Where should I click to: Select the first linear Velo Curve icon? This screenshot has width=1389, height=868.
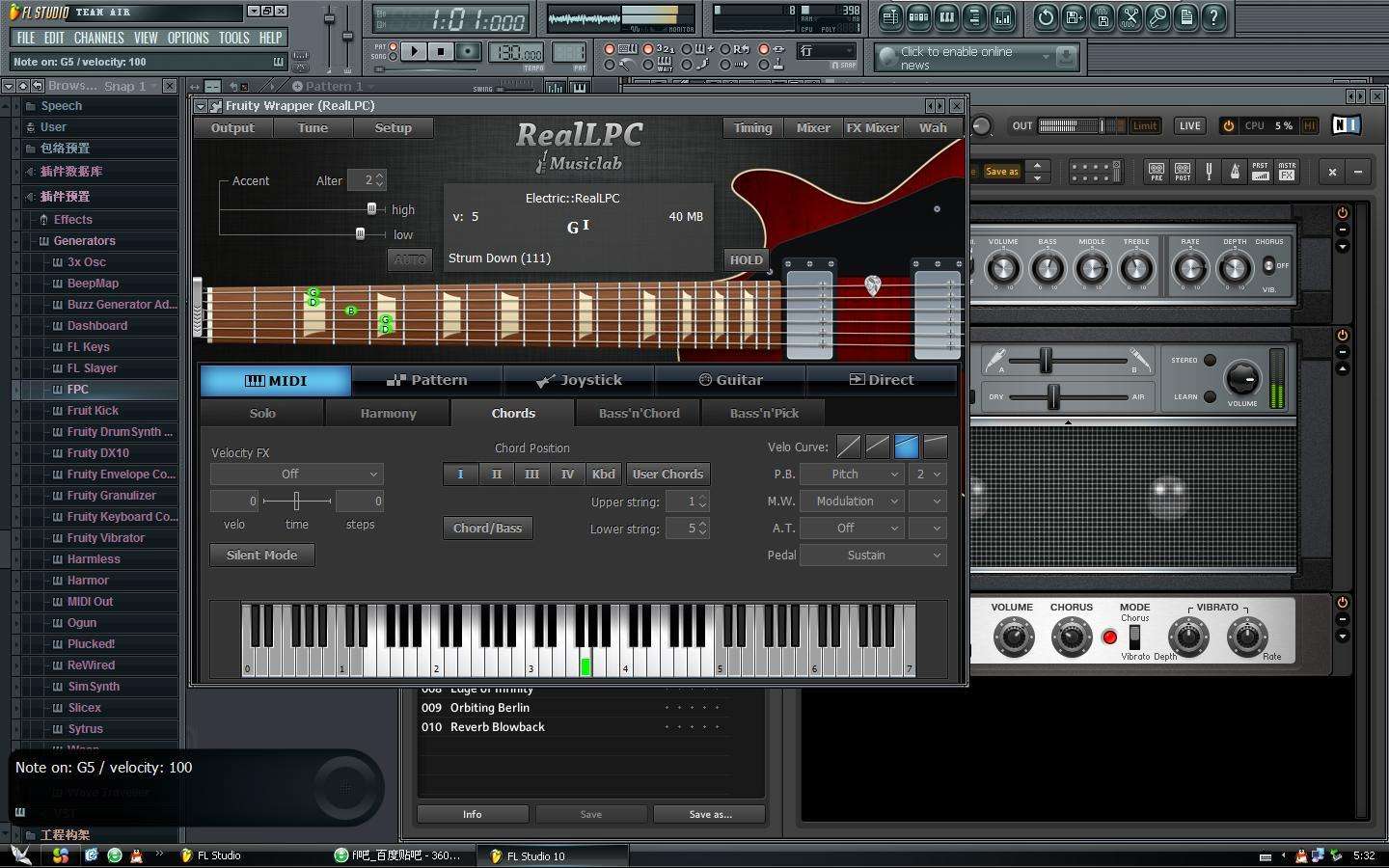click(x=849, y=446)
